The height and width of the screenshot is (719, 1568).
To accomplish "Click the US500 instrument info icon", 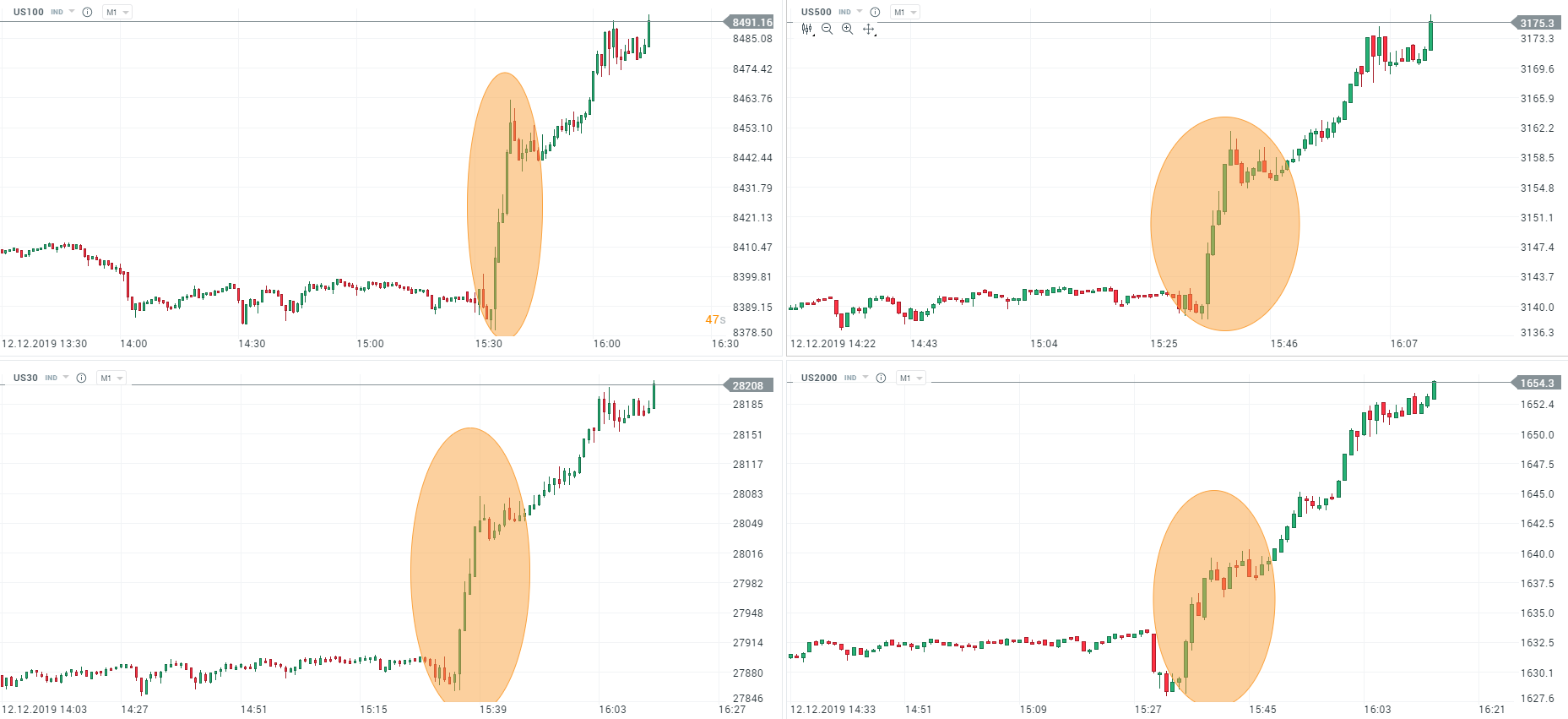I will (875, 12).
